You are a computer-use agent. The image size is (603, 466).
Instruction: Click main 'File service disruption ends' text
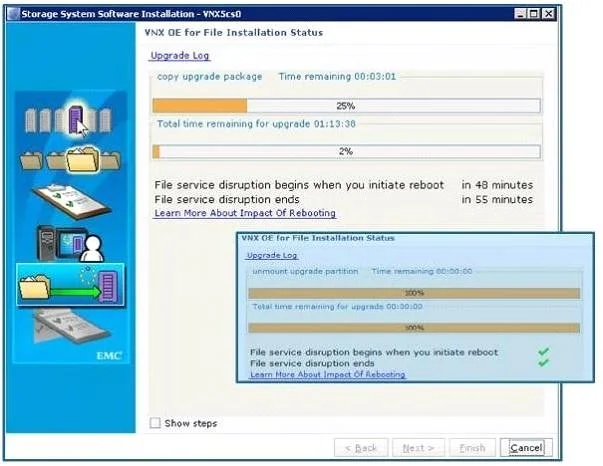tap(227, 200)
